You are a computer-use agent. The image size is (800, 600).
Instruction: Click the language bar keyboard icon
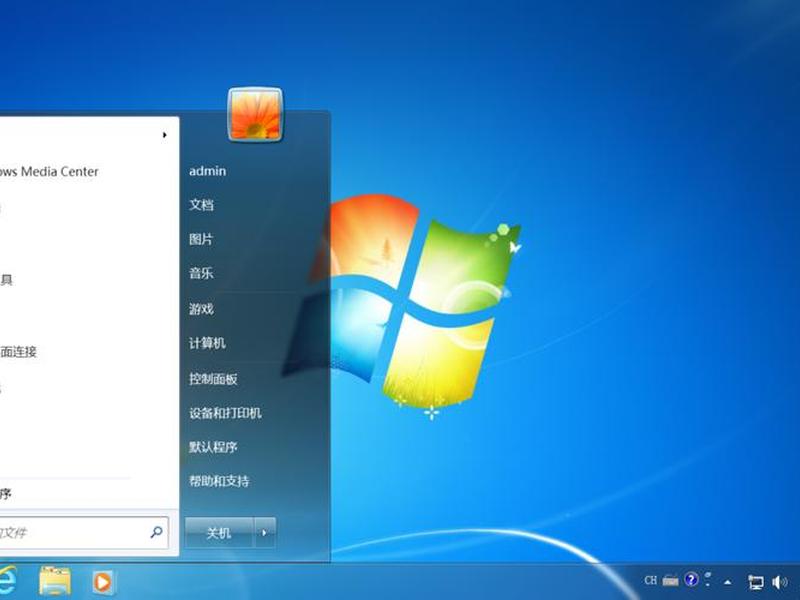coord(670,581)
